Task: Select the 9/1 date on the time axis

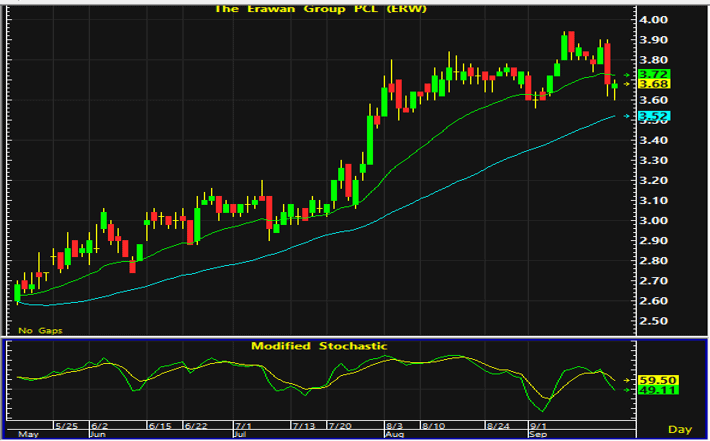Action: 539,426
